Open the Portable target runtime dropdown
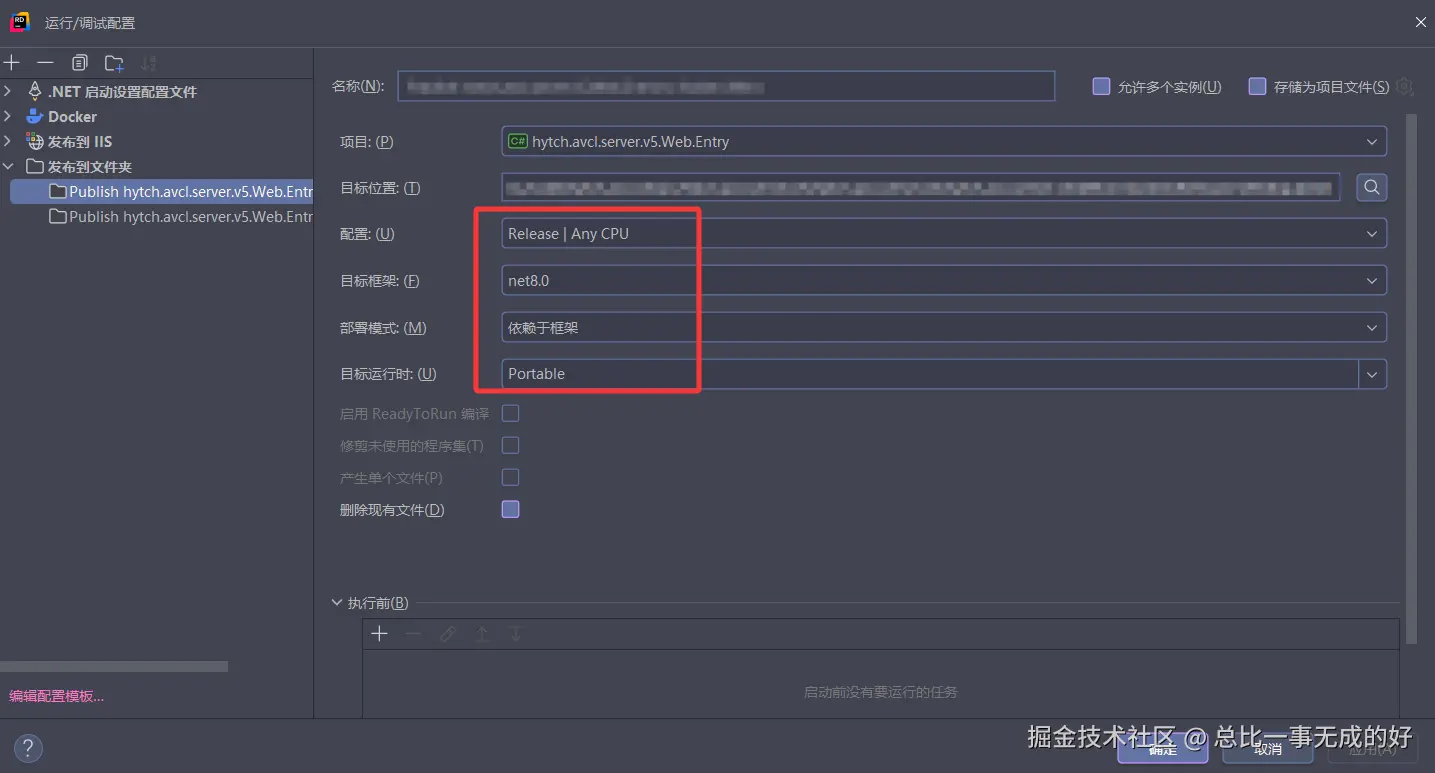Viewport: 1435px width, 773px height. pyautogui.click(x=1372, y=373)
